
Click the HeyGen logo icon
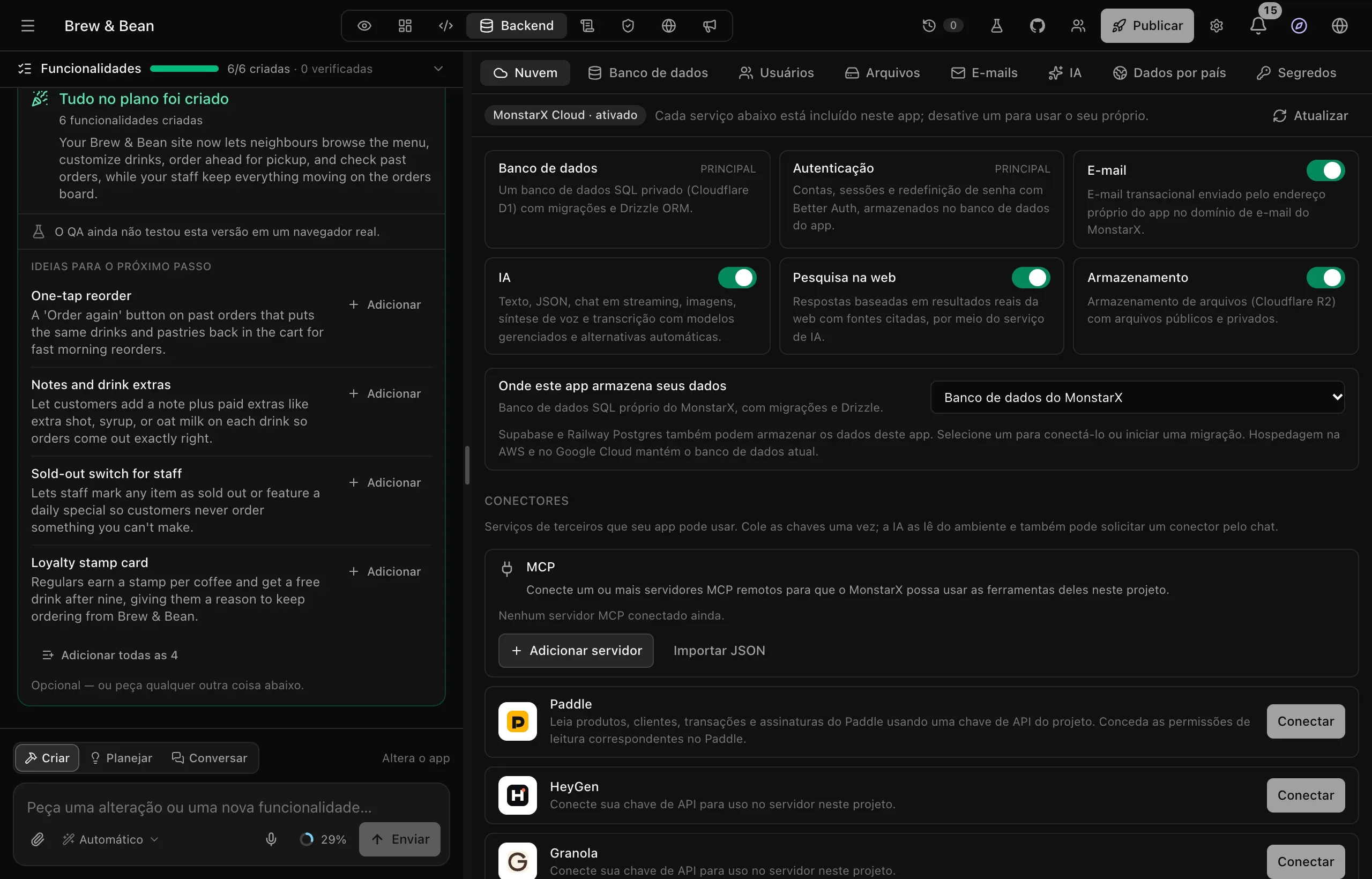point(517,794)
